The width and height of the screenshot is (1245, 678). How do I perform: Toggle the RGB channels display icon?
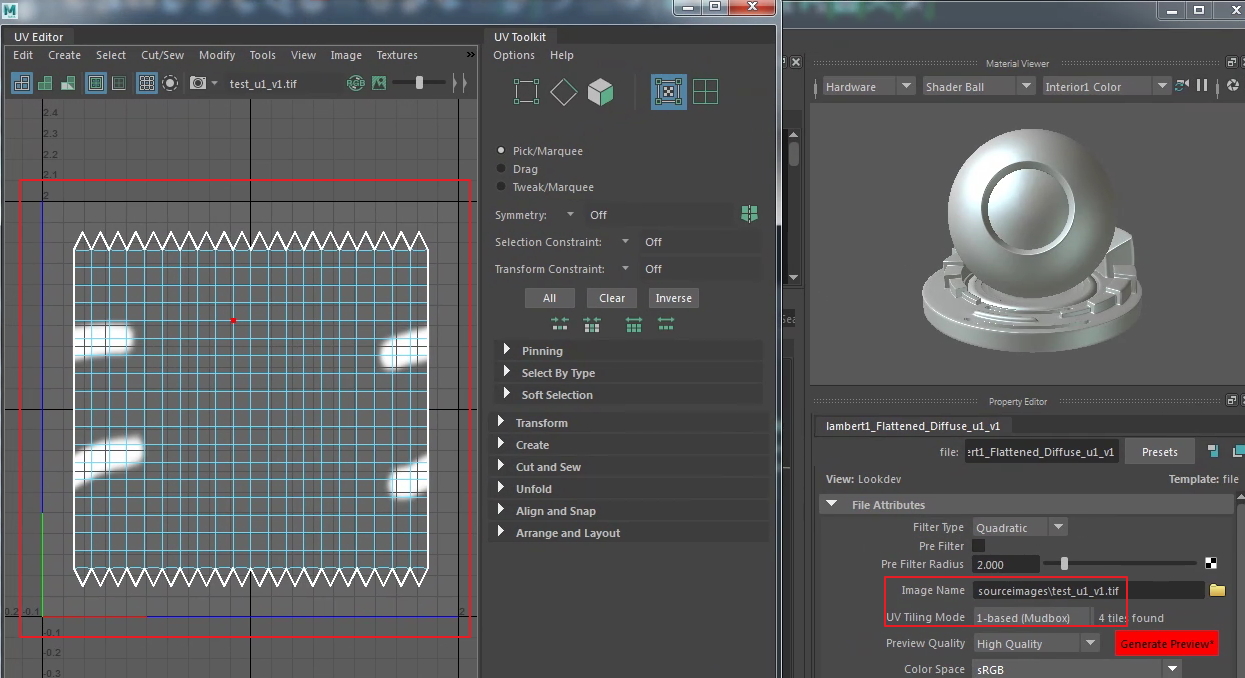point(356,83)
